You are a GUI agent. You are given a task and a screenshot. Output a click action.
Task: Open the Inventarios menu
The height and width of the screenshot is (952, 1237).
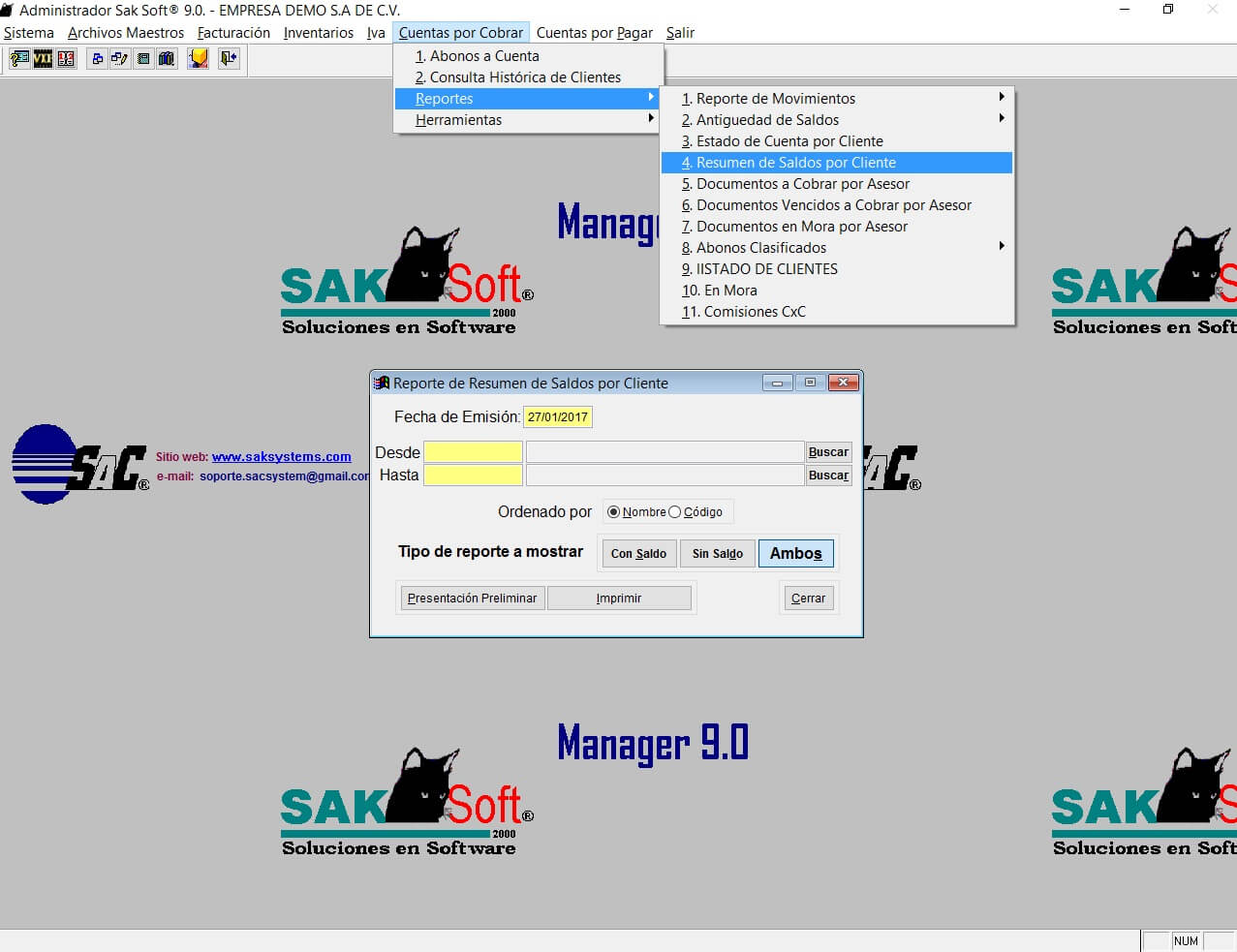[x=319, y=33]
